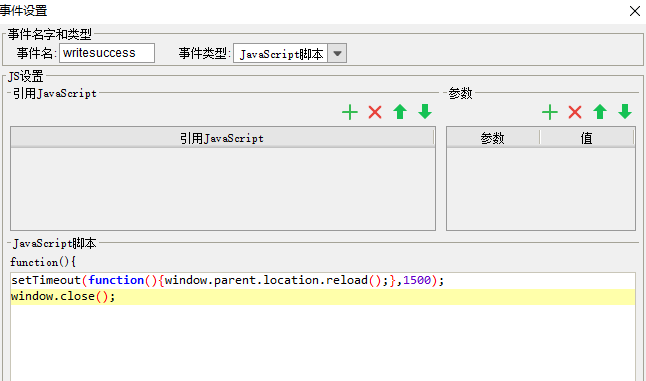Add a new referenced JavaScript entry
The width and height of the screenshot is (646, 381).
350,112
